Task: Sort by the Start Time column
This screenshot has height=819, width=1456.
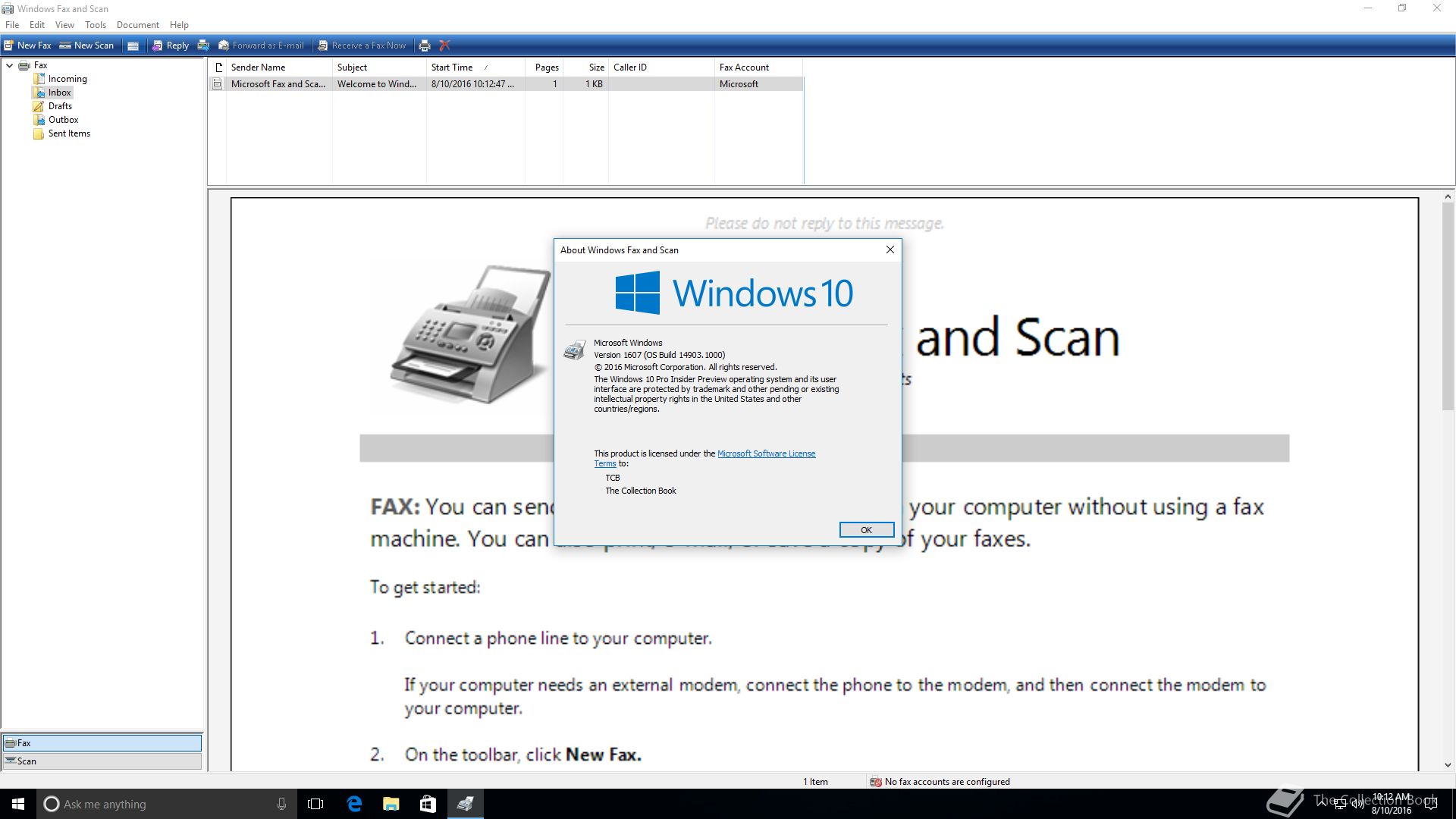Action: 475,67
